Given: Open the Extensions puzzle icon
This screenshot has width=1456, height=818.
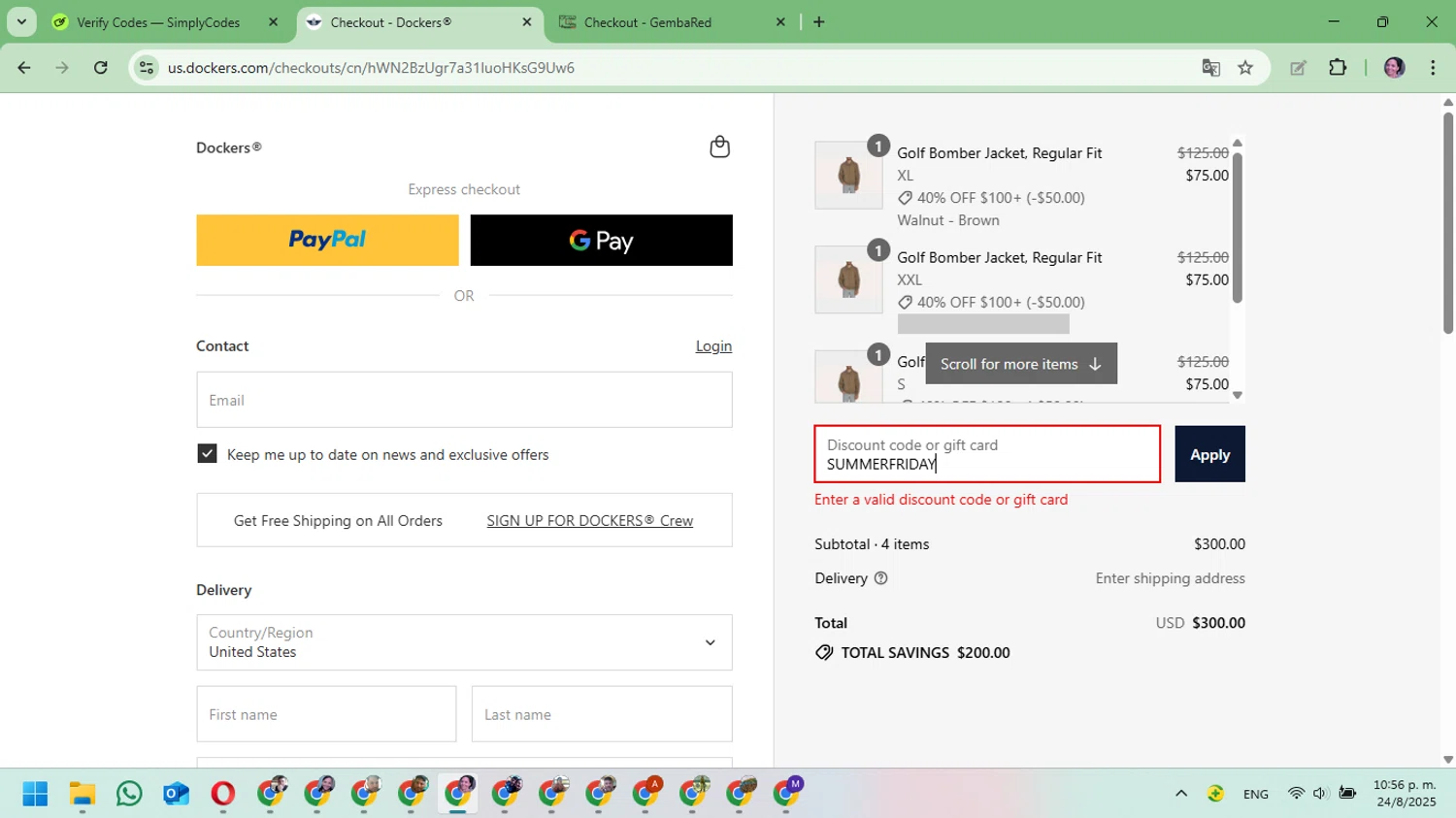Looking at the screenshot, I should 1338,68.
